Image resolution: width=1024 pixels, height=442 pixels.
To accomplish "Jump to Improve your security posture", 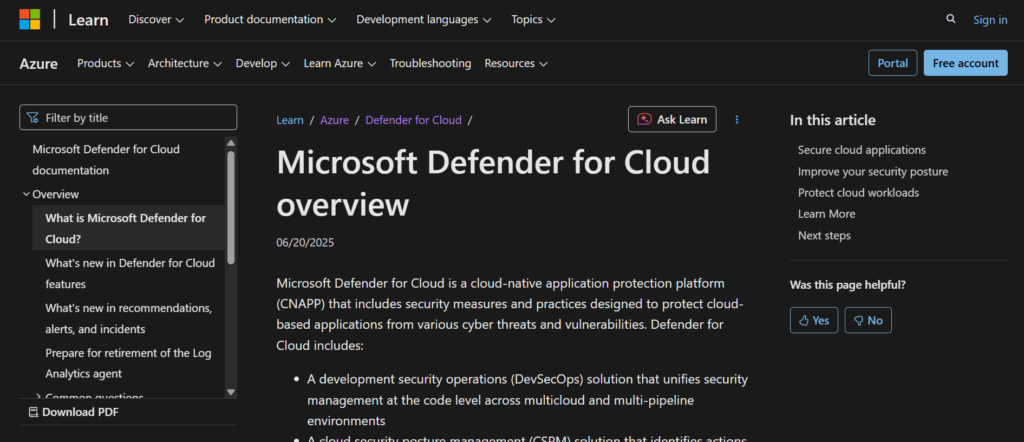I will [x=872, y=172].
